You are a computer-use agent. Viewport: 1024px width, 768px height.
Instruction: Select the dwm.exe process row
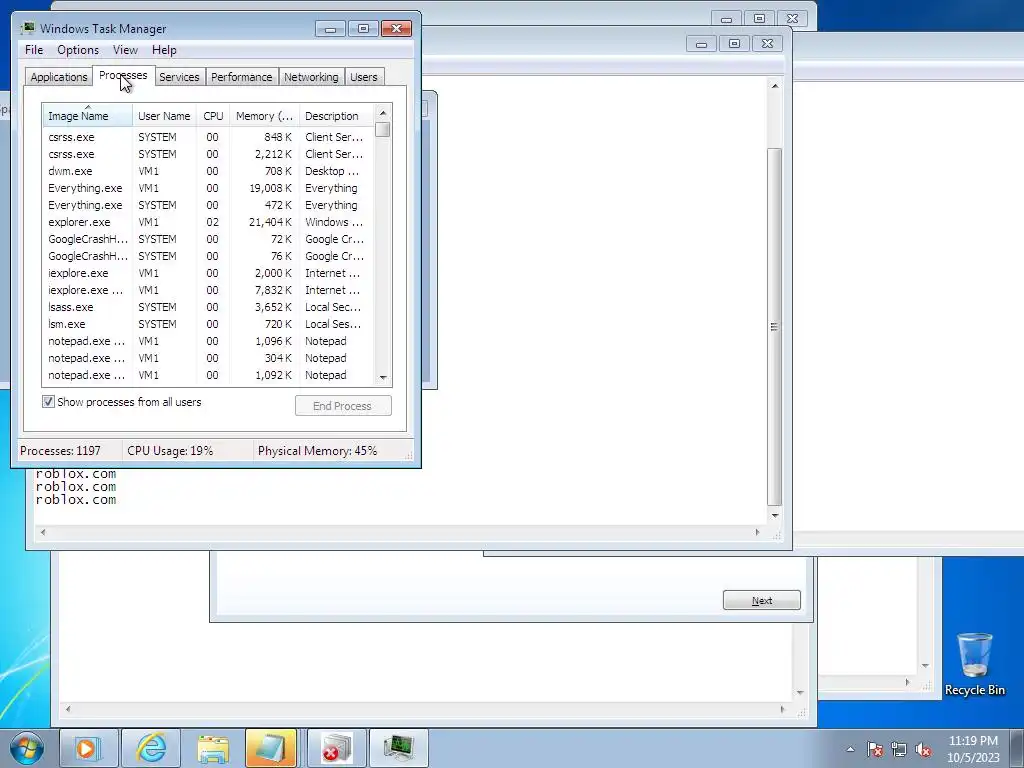208,171
